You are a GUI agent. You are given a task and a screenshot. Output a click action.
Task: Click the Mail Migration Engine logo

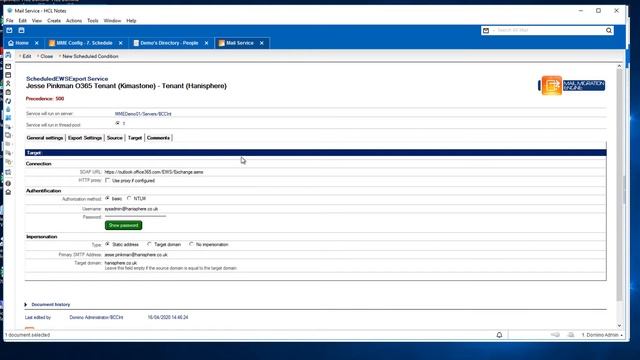(572, 85)
